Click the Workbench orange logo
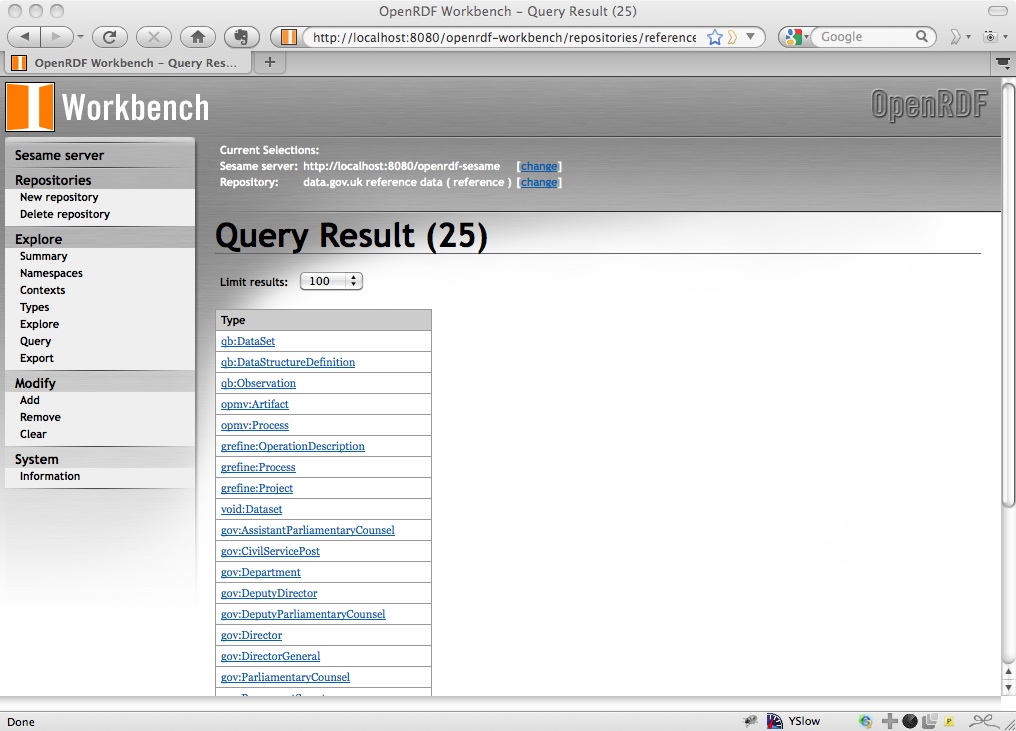The height and width of the screenshot is (731, 1016). click(x=30, y=107)
